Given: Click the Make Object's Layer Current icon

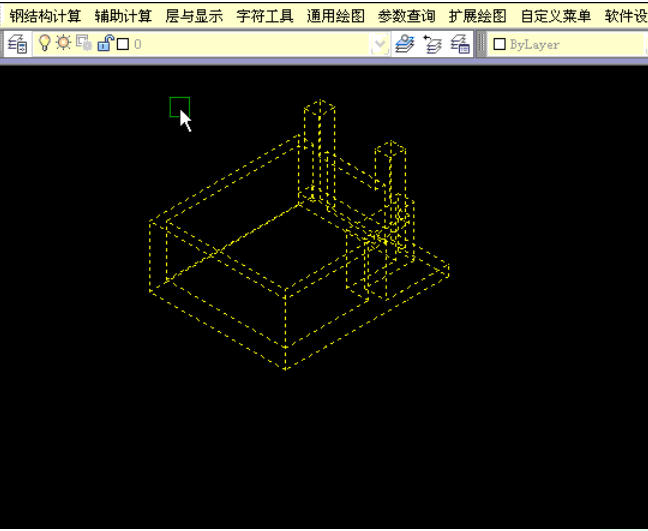Looking at the screenshot, I should tap(404, 44).
